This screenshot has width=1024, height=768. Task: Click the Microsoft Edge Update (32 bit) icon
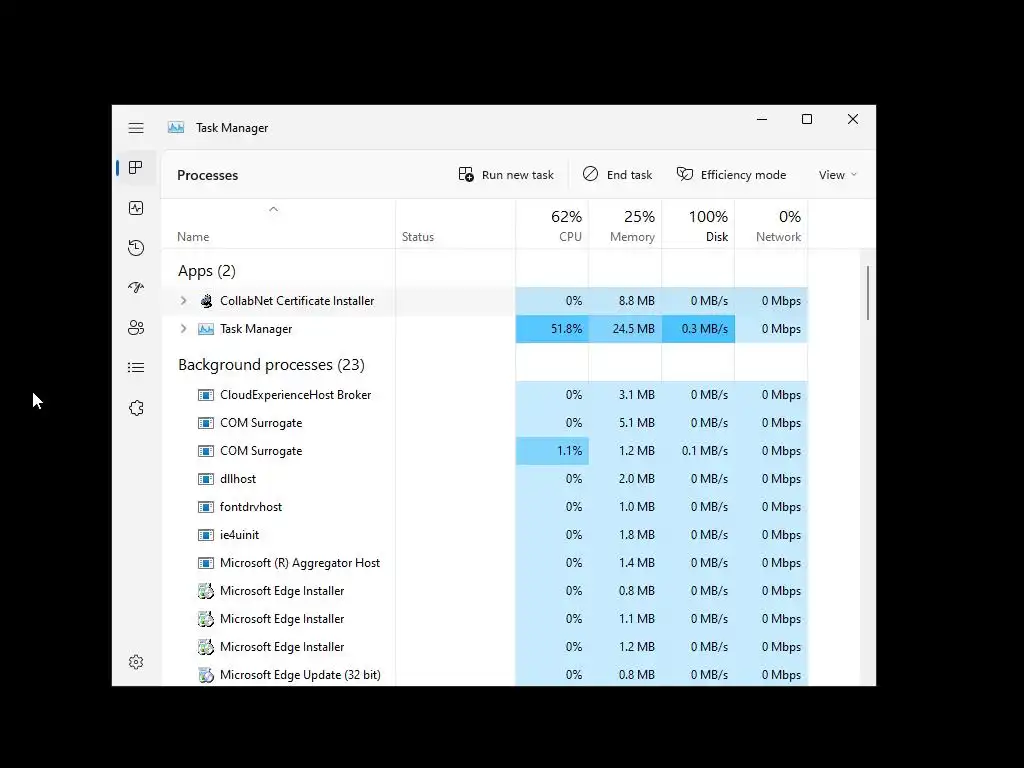(x=206, y=675)
